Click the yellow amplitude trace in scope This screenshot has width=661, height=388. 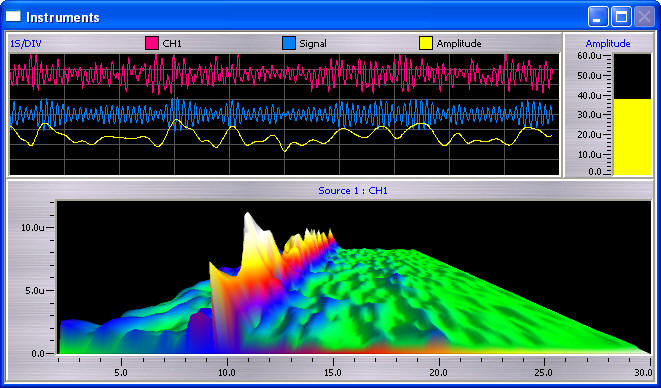tap(282, 136)
